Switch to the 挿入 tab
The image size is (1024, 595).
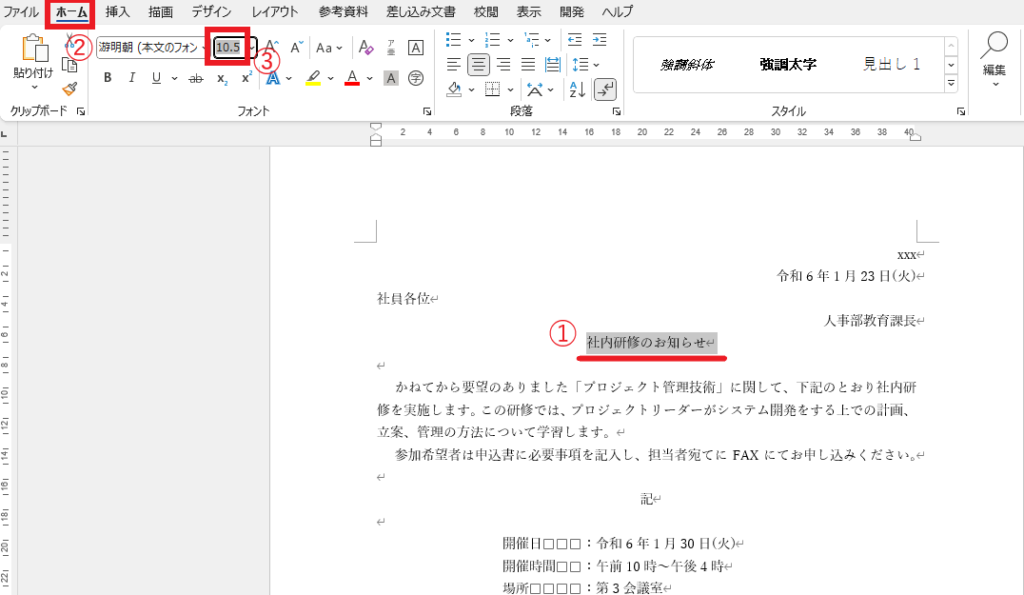(118, 12)
